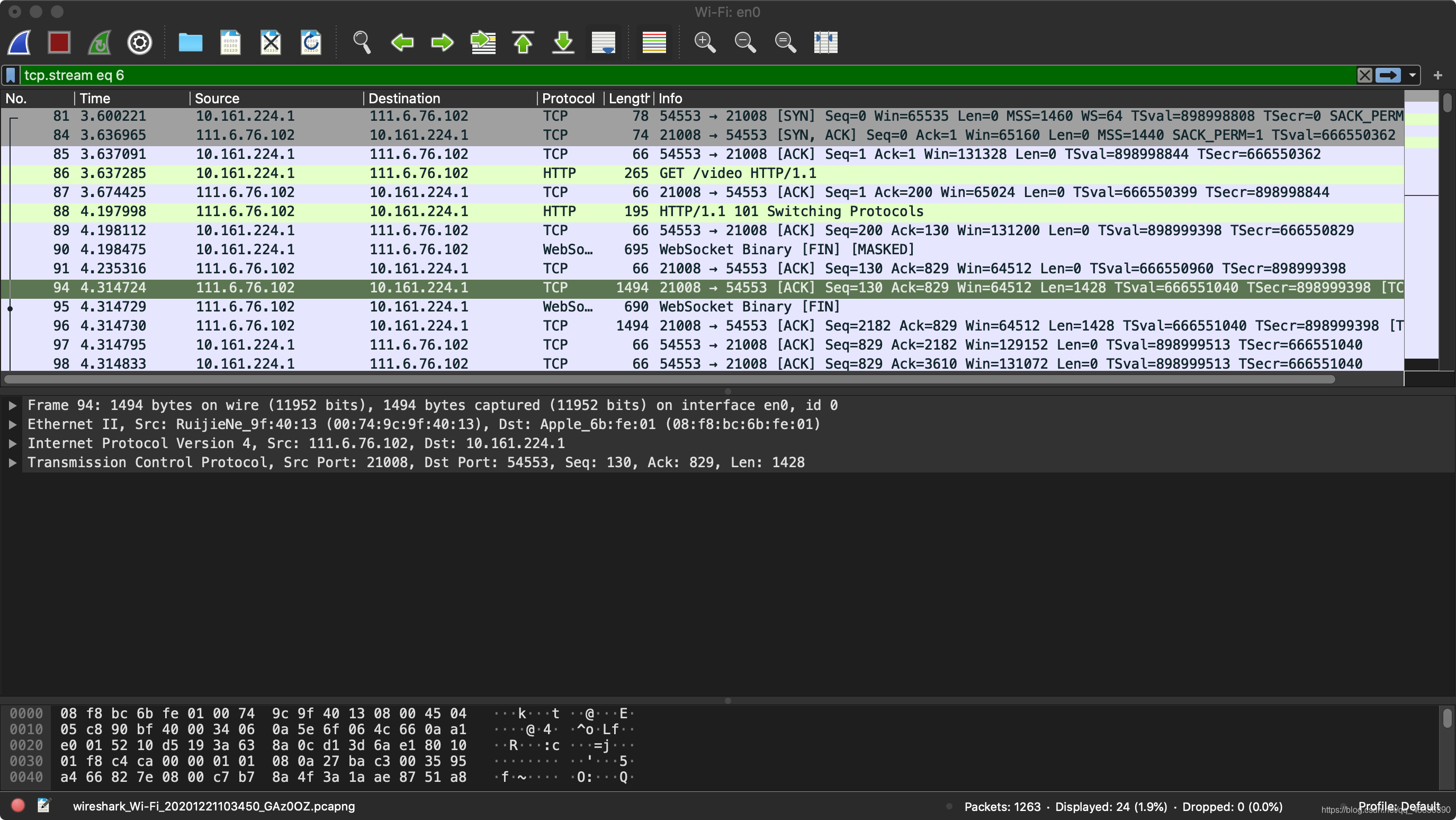
Task: Click the packet minimap intelligent scrollbar
Action: click(x=1421, y=230)
